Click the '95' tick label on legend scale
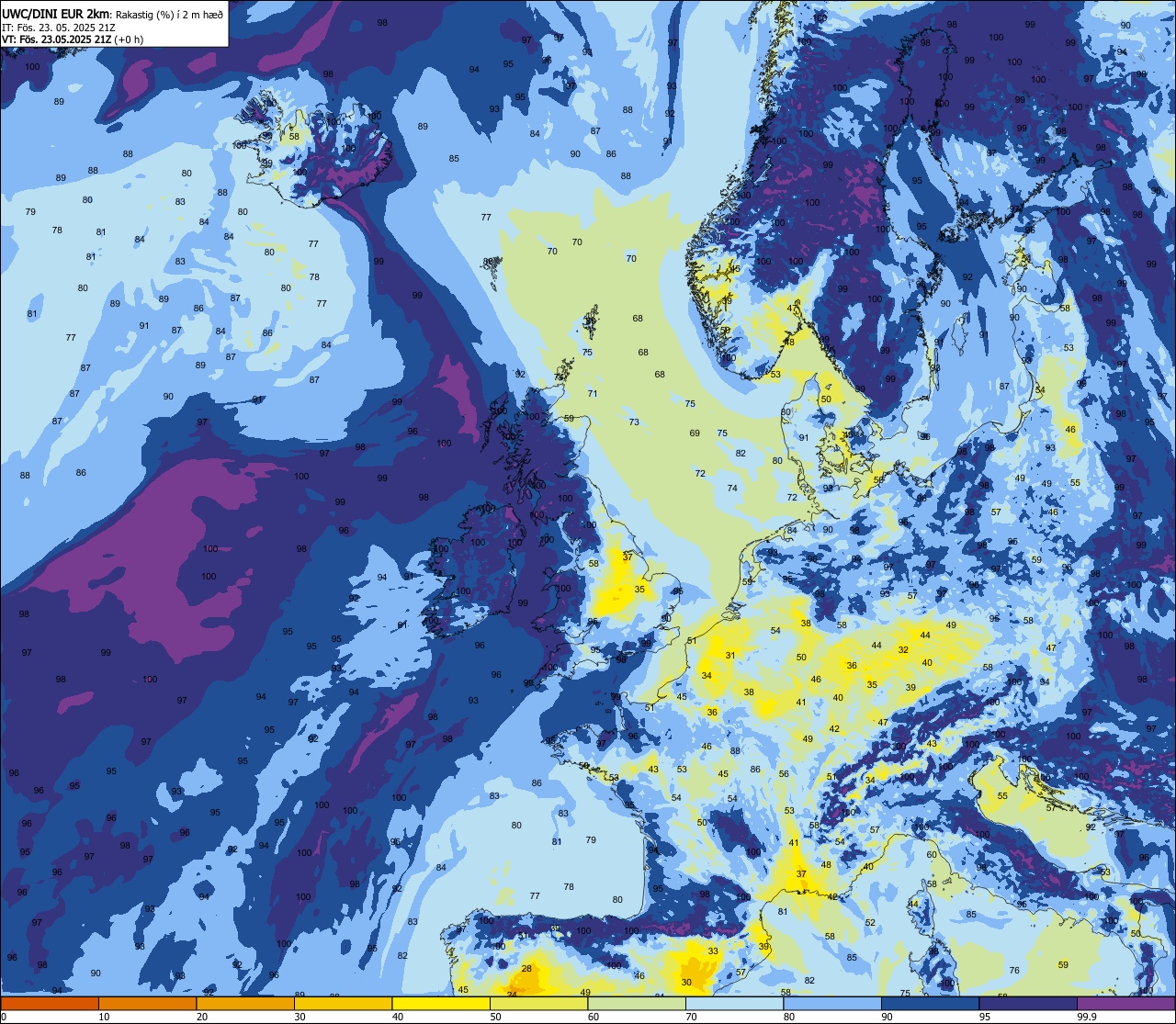1176x1024 pixels. (x=985, y=1017)
